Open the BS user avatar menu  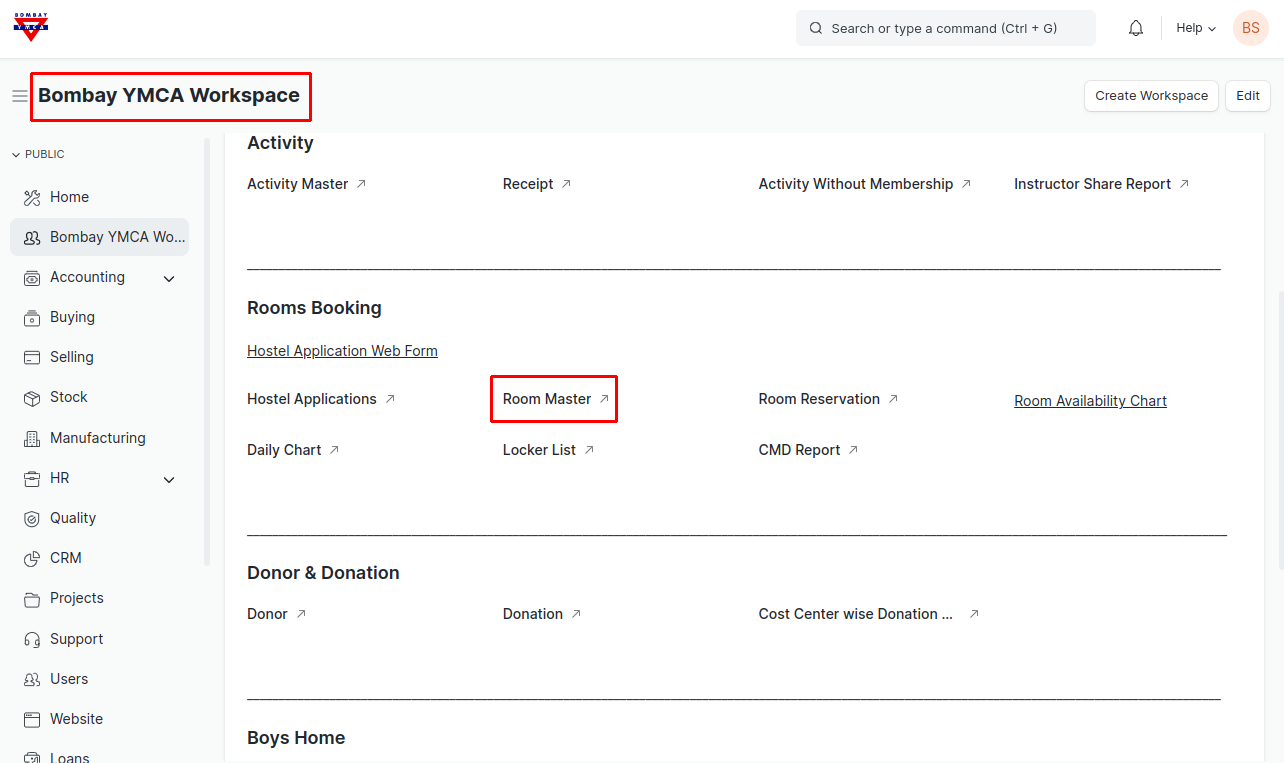(x=1250, y=28)
